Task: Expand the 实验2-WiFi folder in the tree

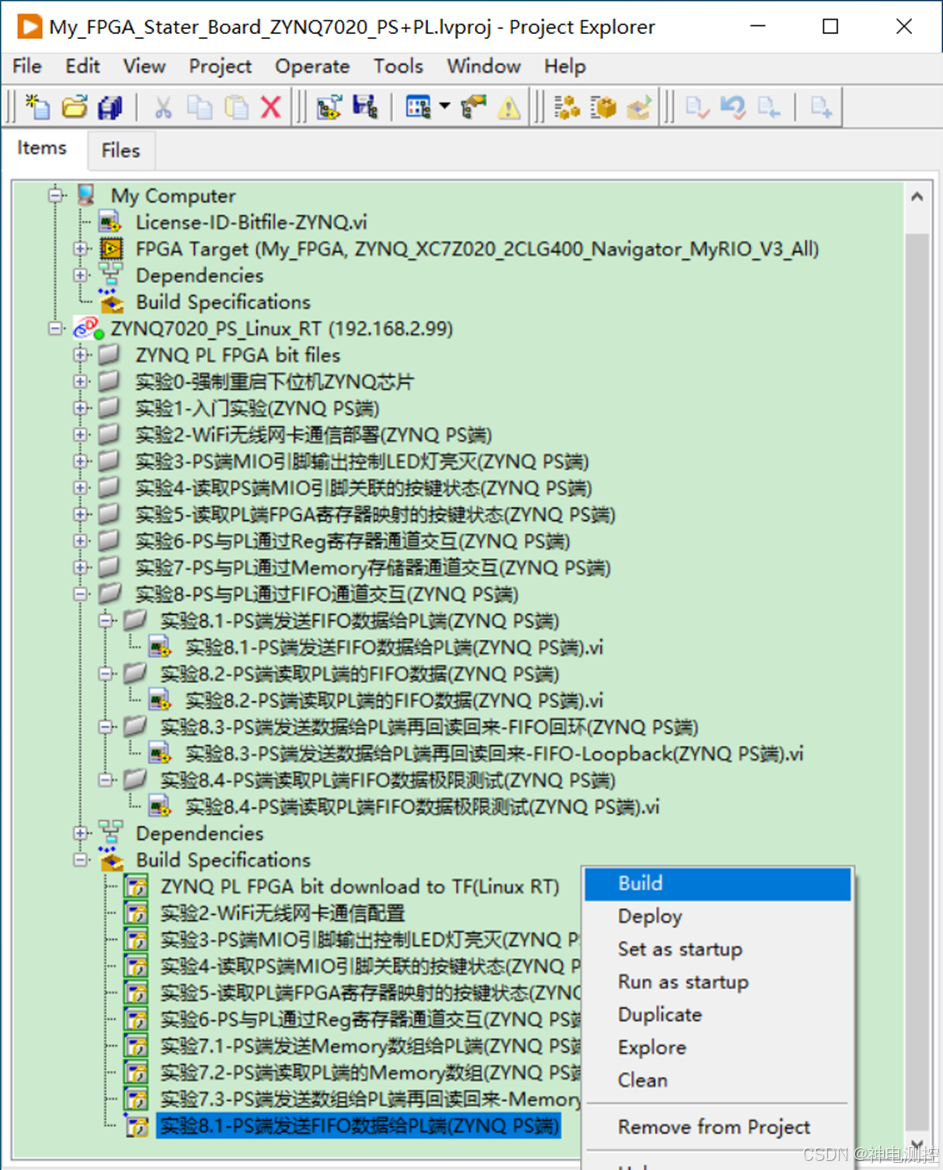Action: pyautogui.click(x=81, y=435)
